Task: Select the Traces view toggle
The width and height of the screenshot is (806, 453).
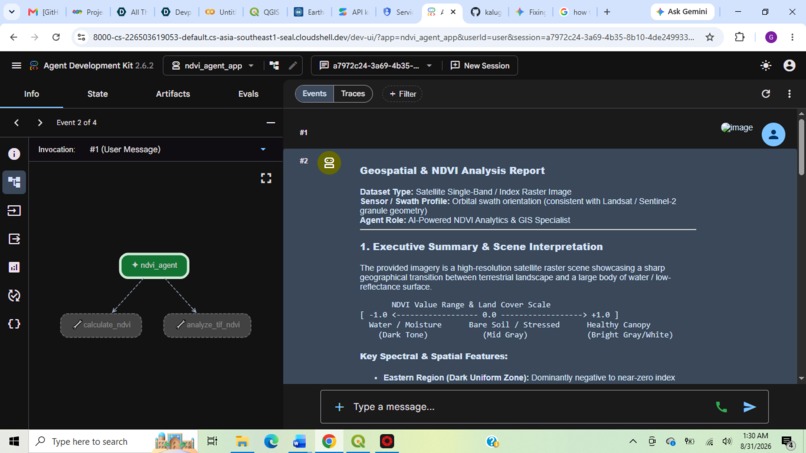Action: coord(353,94)
